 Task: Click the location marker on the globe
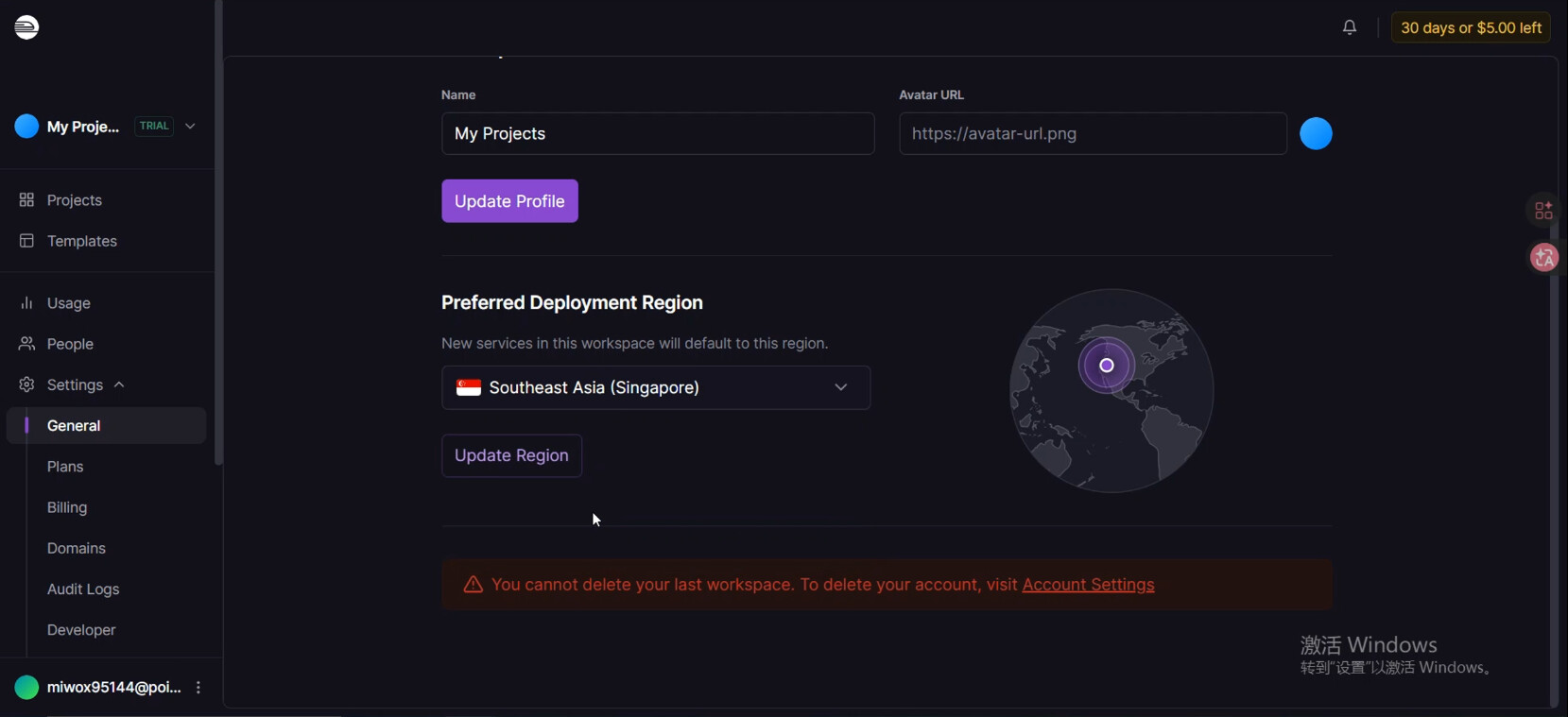1107,366
